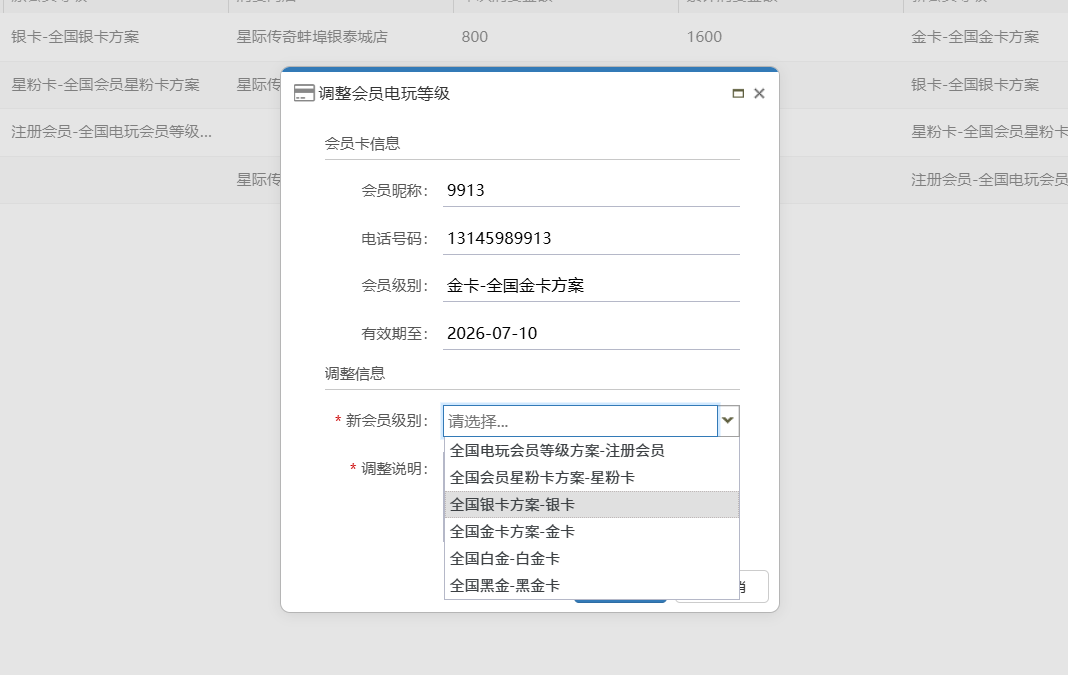Click the 电话号码 field with 13145989913
1068x675 pixels.
point(591,238)
